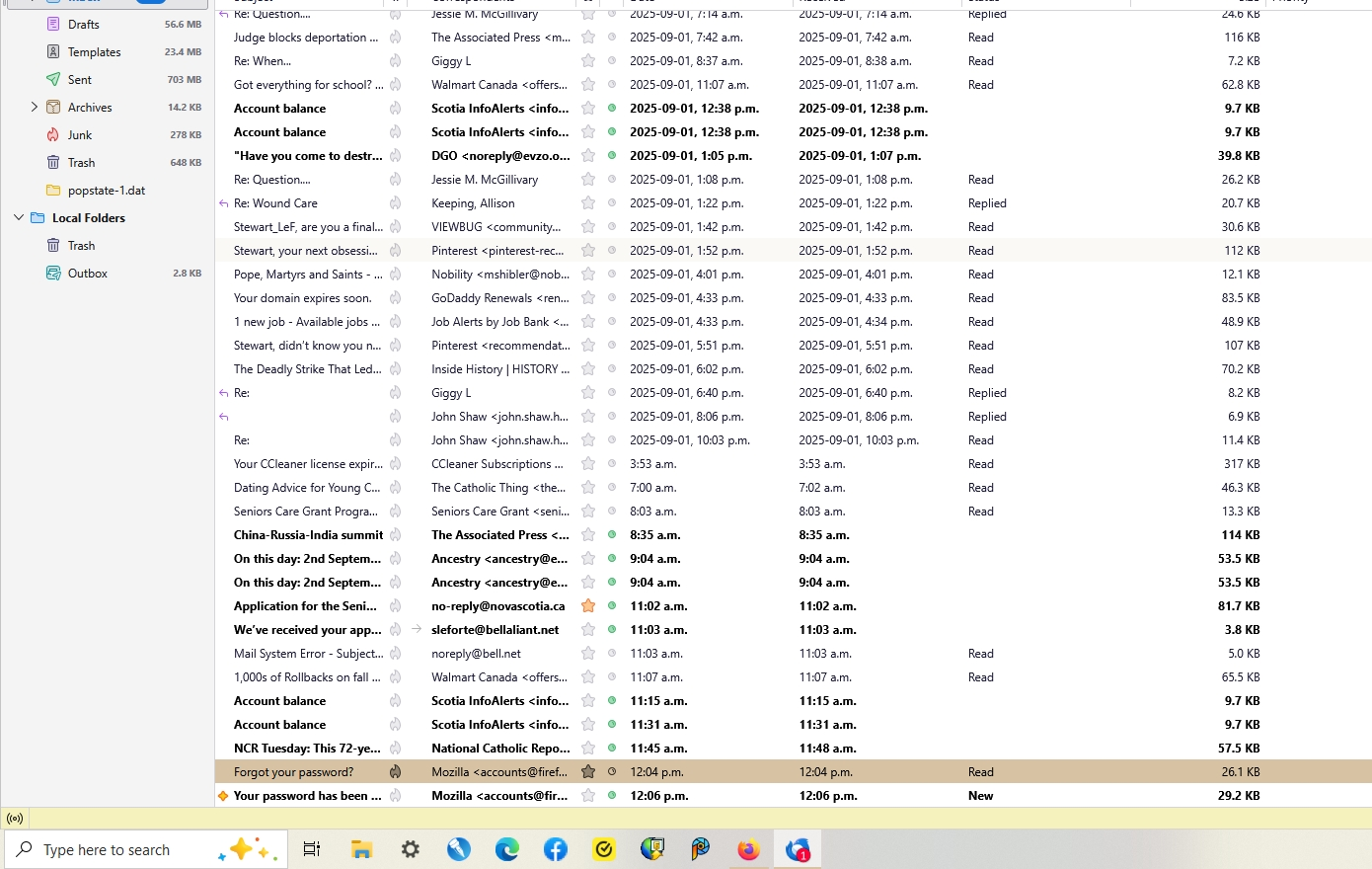The width and height of the screenshot is (1372, 869).
Task: Unstar the novascotia.ca application email
Action: tap(588, 606)
